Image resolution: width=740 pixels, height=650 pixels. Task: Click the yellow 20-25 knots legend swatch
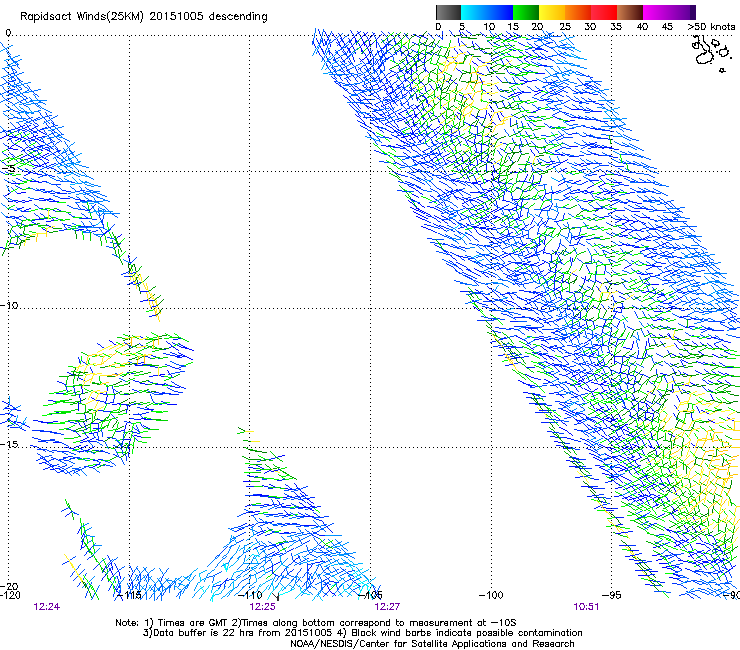[x=552, y=12]
